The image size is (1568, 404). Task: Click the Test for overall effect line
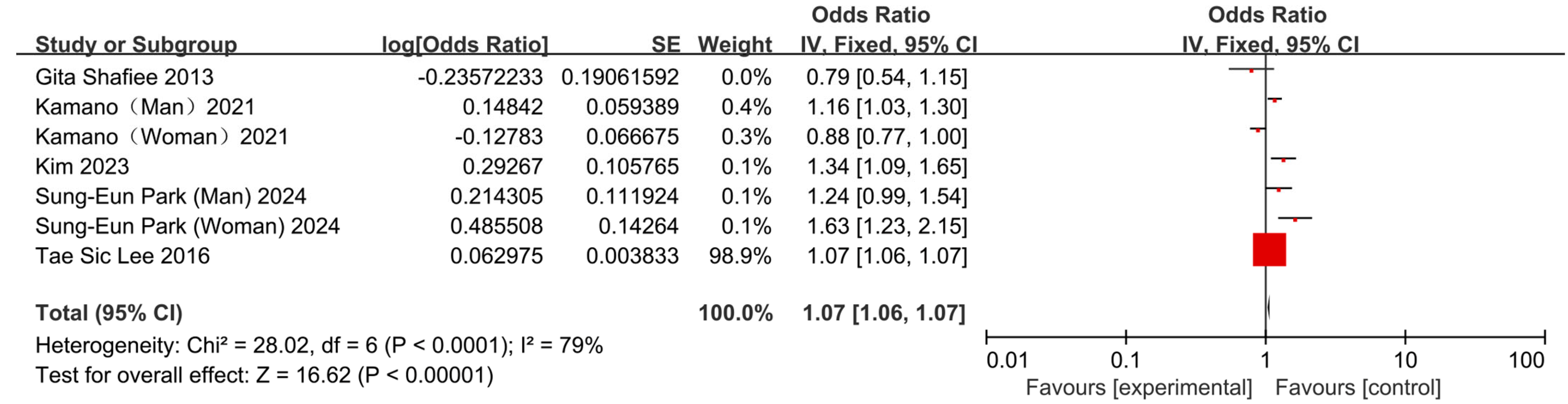264,375
